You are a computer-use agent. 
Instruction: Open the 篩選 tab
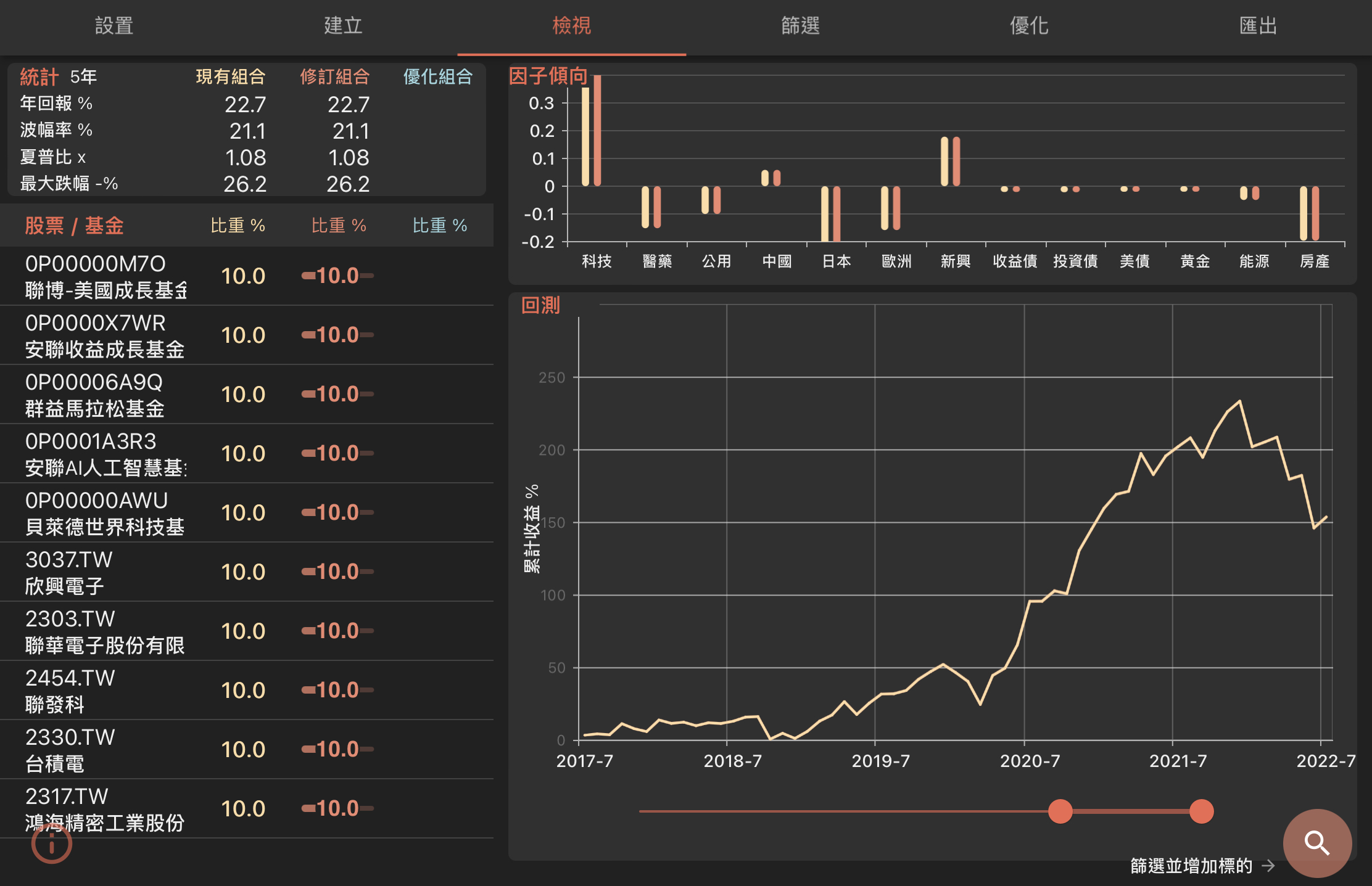[x=800, y=26]
